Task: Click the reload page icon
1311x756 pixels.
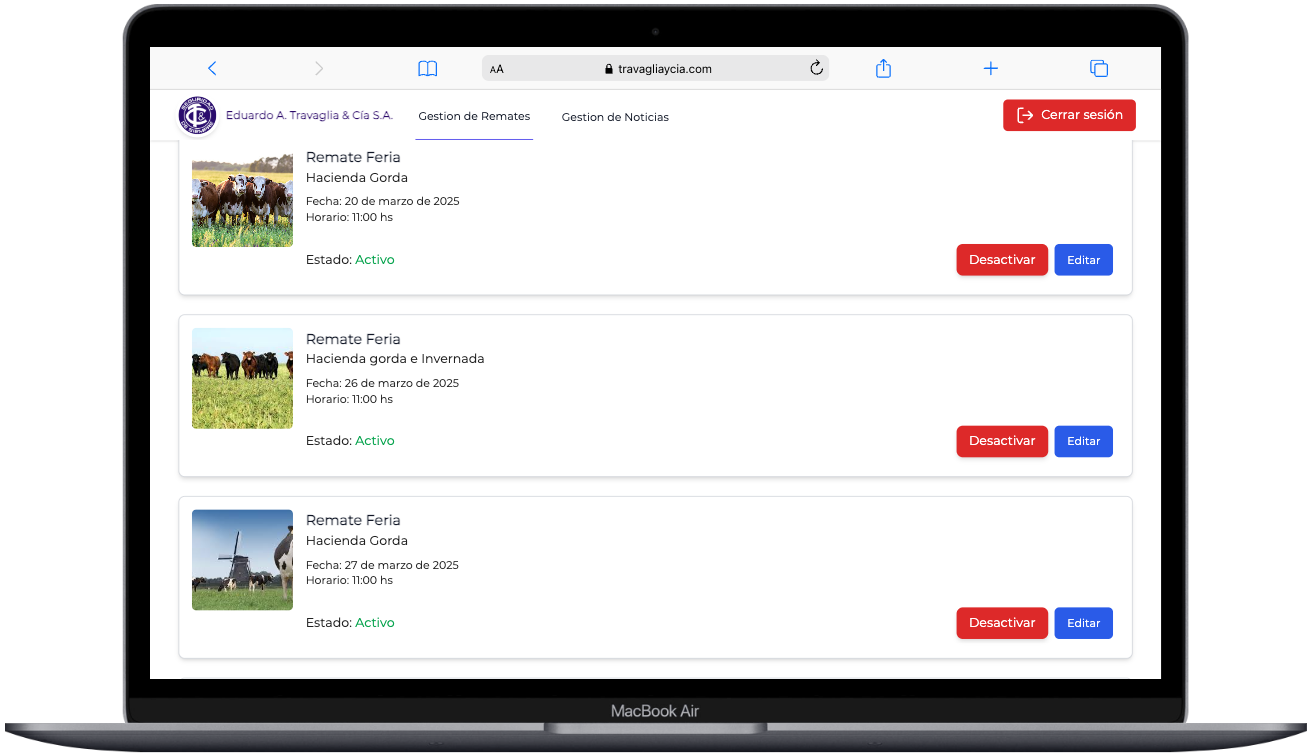Action: pos(816,68)
